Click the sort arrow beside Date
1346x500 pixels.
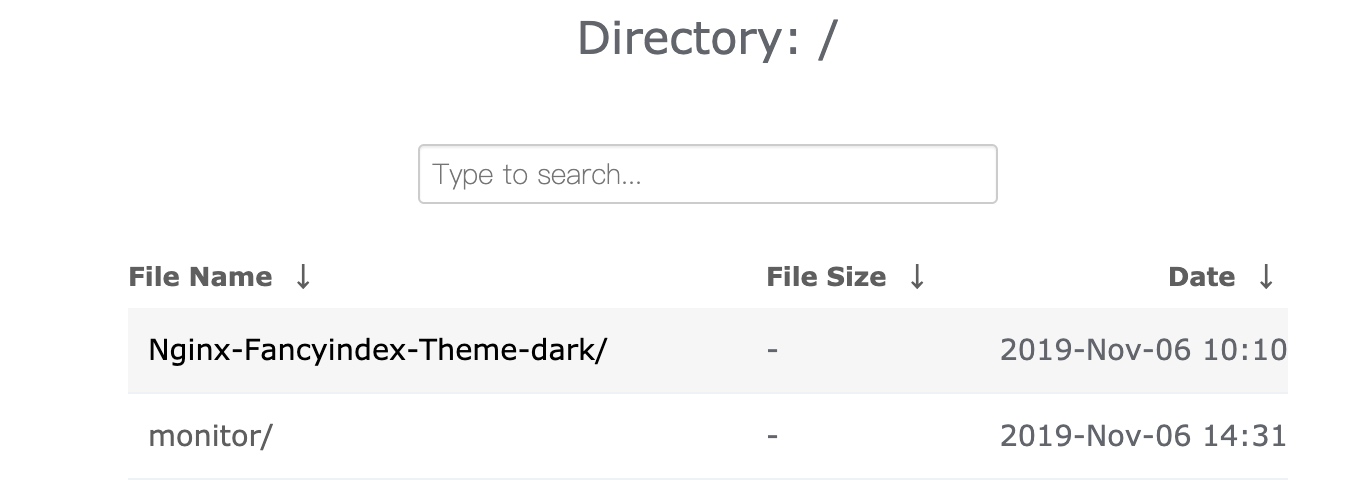[1266, 277]
